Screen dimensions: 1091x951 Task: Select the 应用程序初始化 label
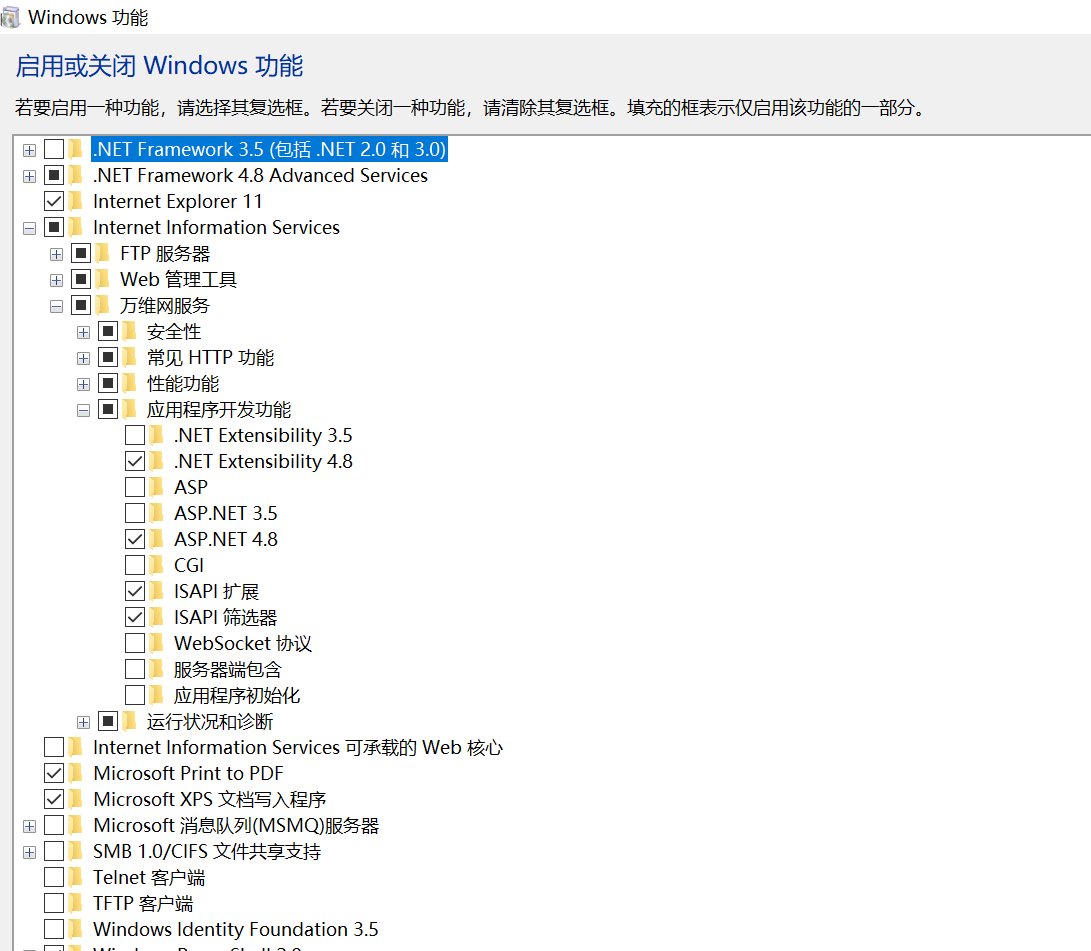point(237,695)
